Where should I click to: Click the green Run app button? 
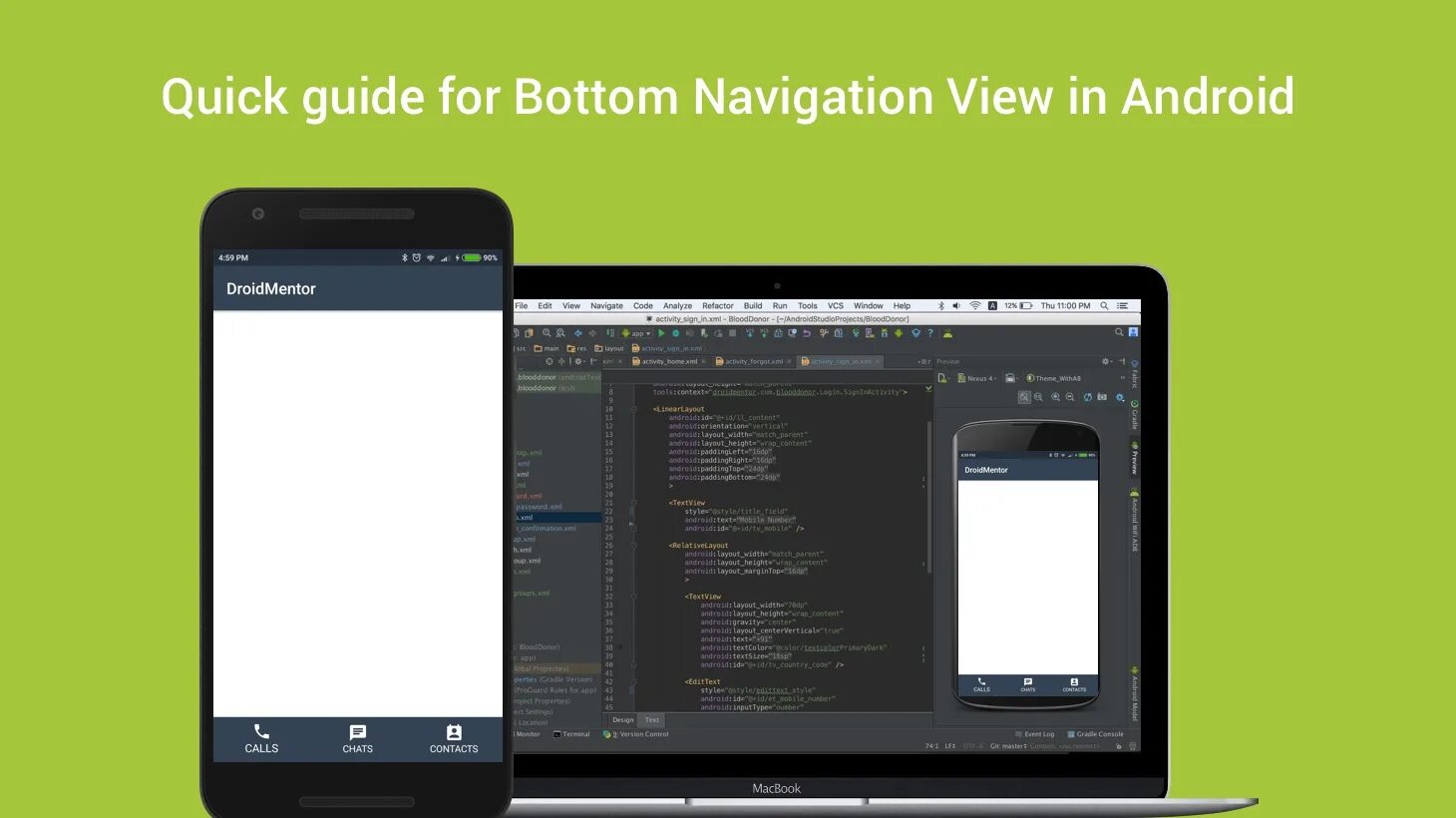click(x=661, y=333)
